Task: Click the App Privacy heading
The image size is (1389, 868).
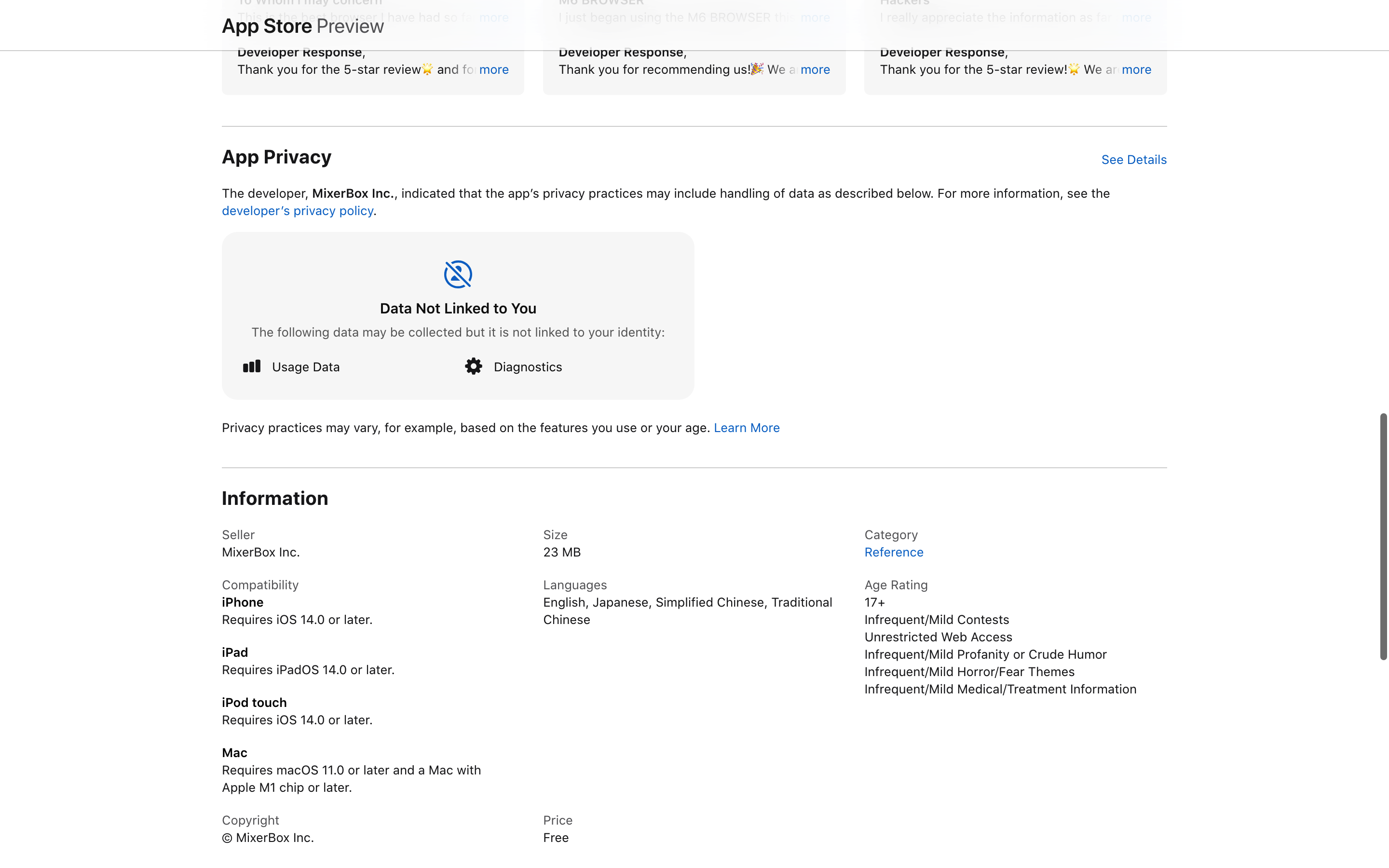Action: [x=277, y=157]
